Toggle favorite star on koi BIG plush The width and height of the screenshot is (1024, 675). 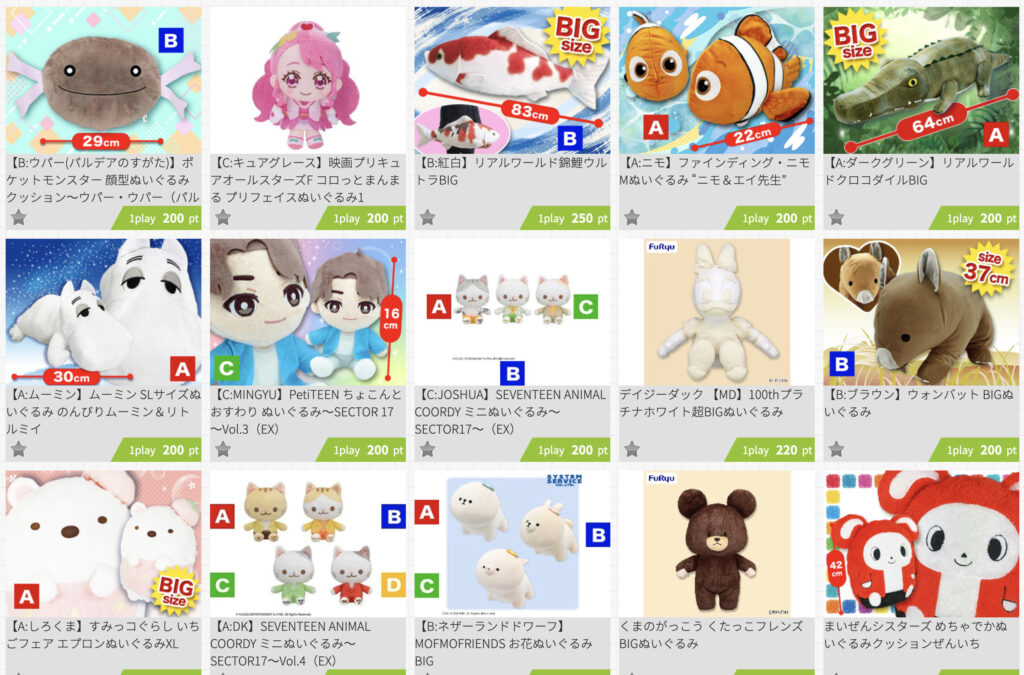point(427,217)
